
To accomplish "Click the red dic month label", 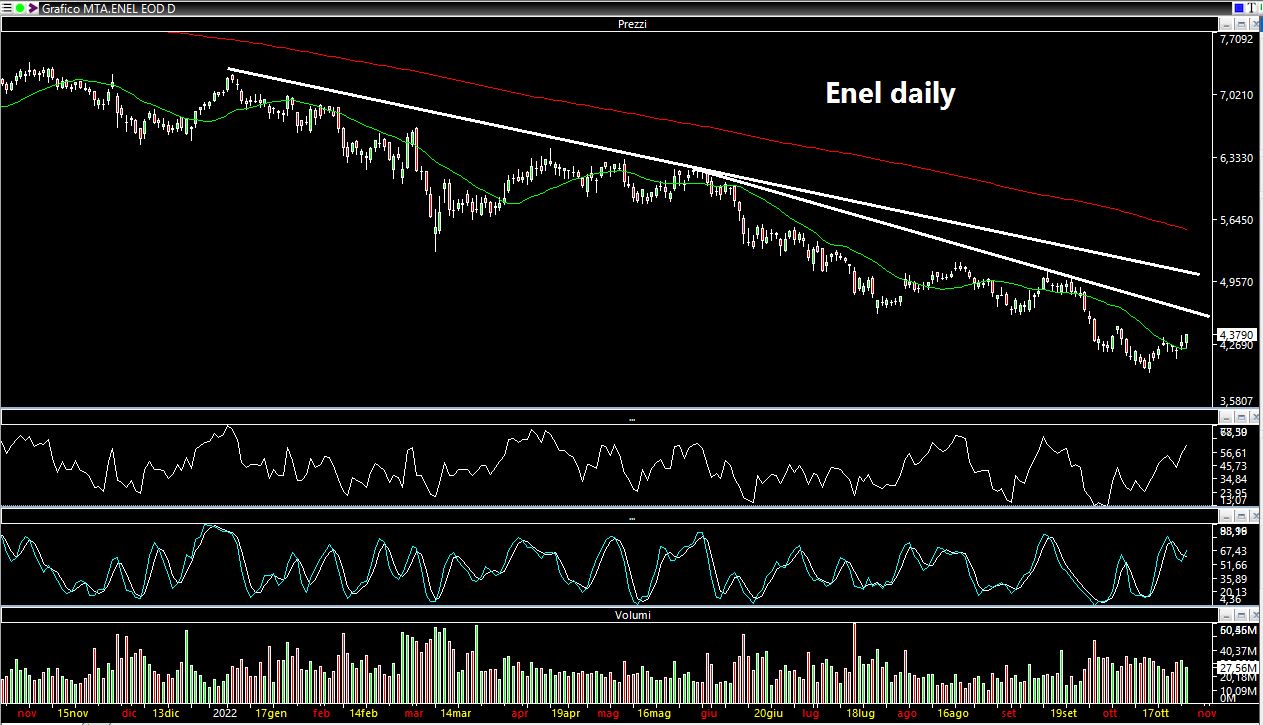I will (x=129, y=714).
